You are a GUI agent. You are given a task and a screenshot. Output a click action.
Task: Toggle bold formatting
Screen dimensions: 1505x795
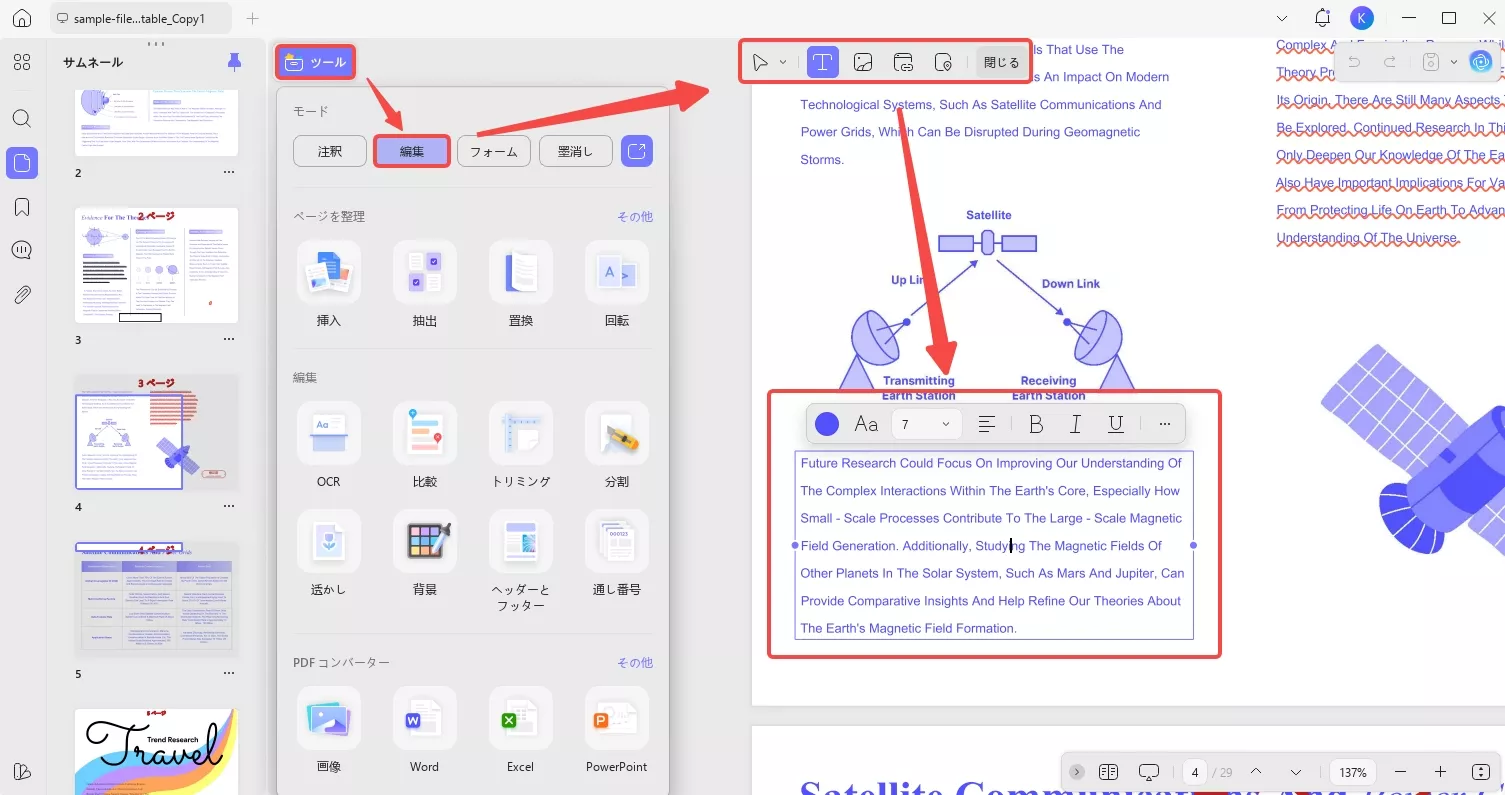tap(1036, 424)
